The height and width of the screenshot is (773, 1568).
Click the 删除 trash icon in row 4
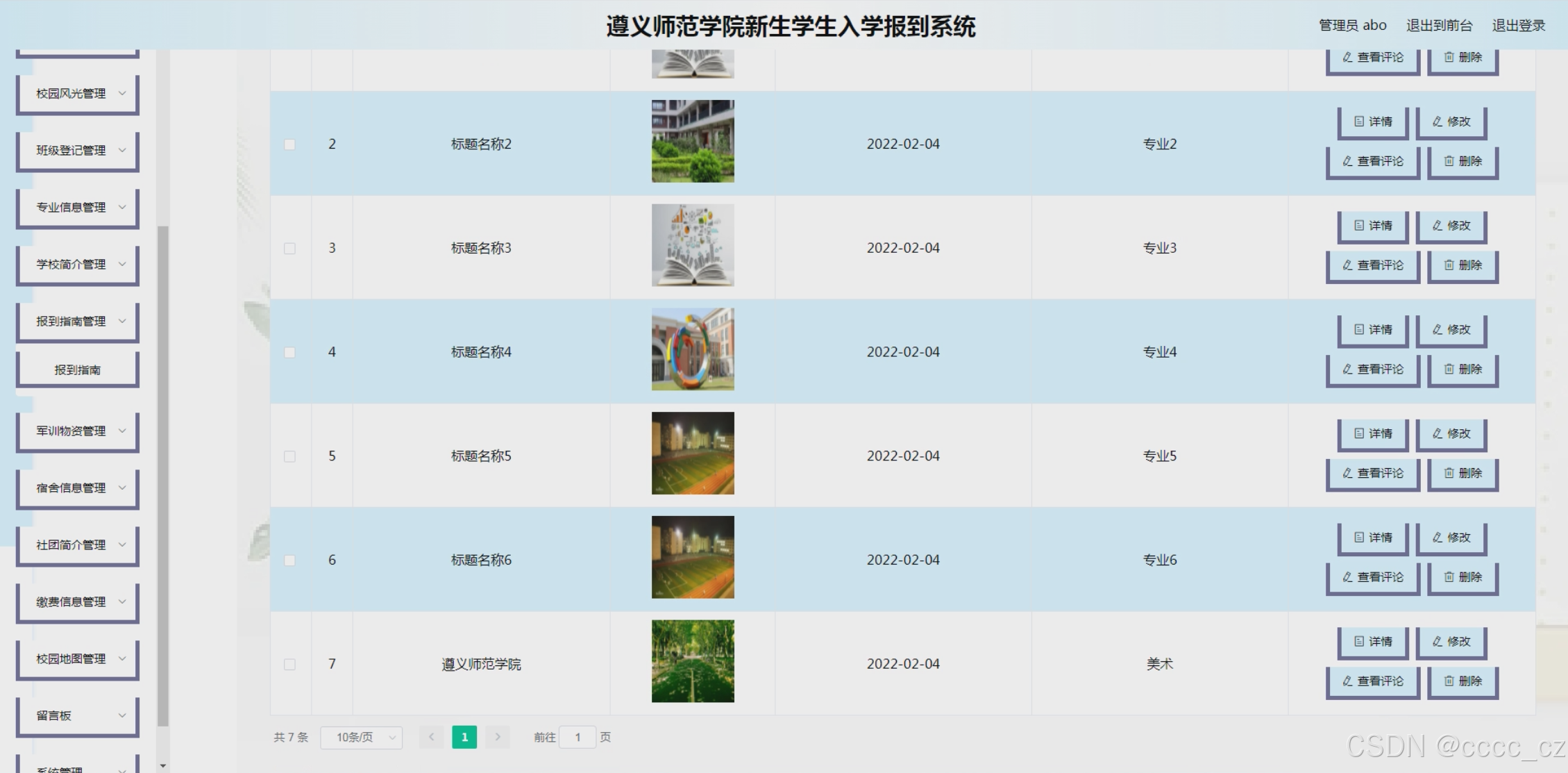[1449, 369]
